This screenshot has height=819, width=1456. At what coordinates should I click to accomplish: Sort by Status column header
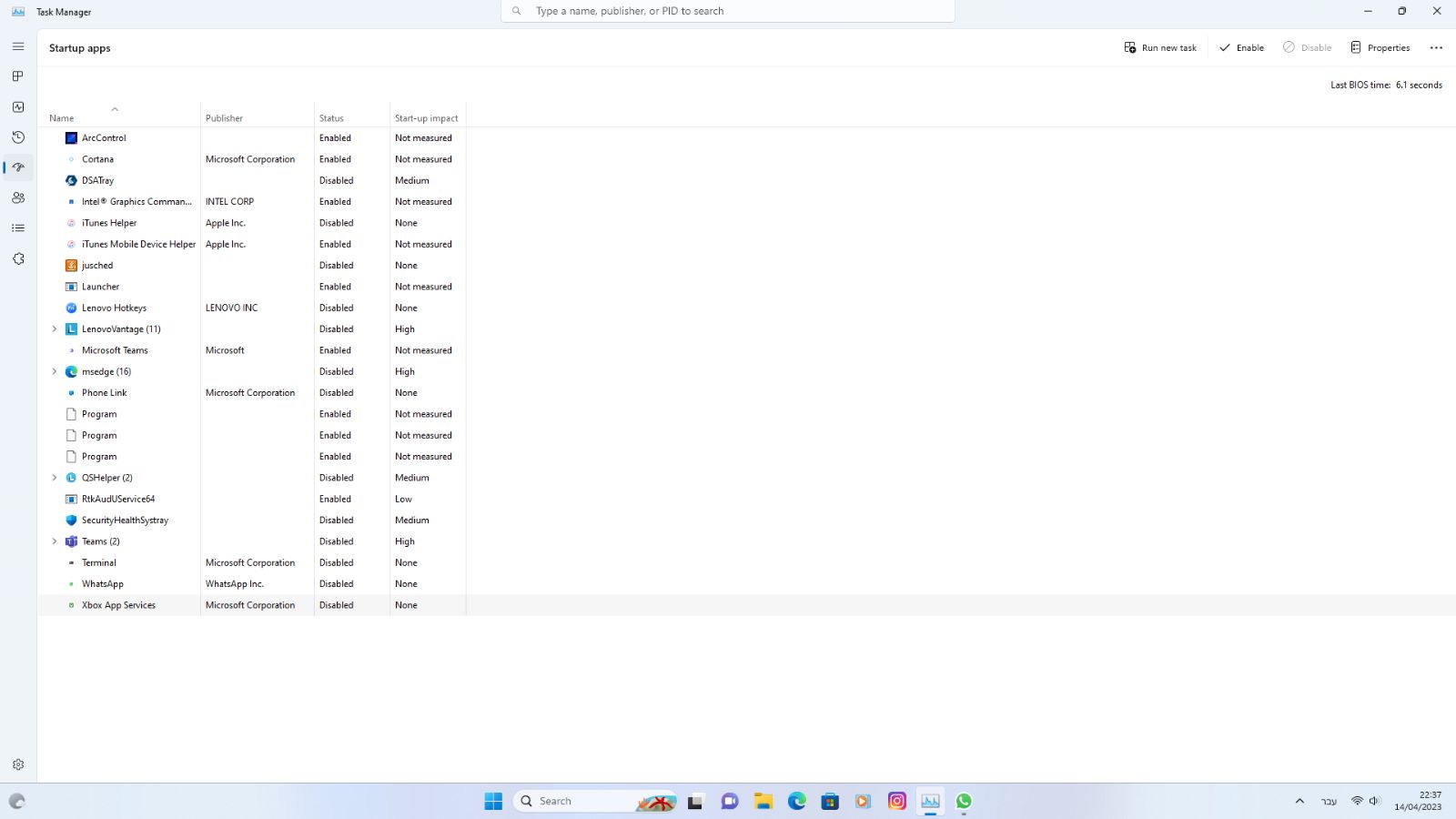[x=352, y=114]
